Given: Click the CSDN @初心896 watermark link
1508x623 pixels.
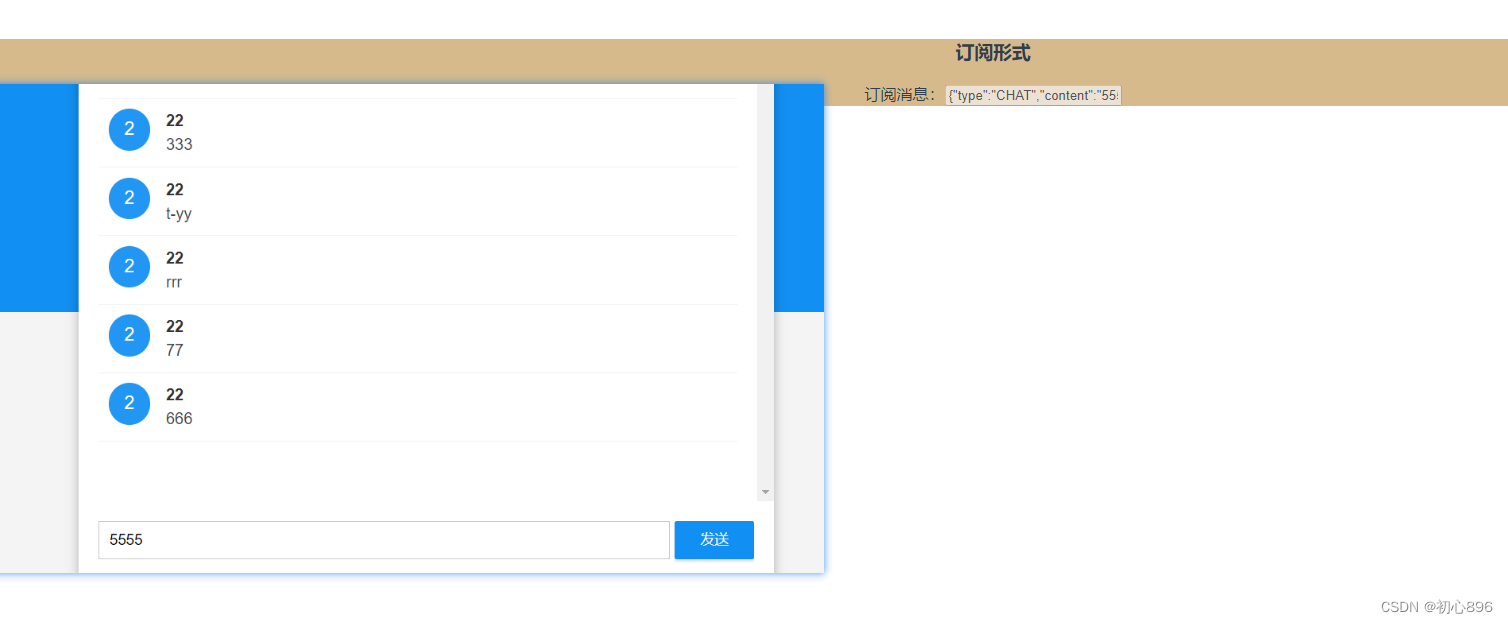Looking at the screenshot, I should (x=1436, y=606).
